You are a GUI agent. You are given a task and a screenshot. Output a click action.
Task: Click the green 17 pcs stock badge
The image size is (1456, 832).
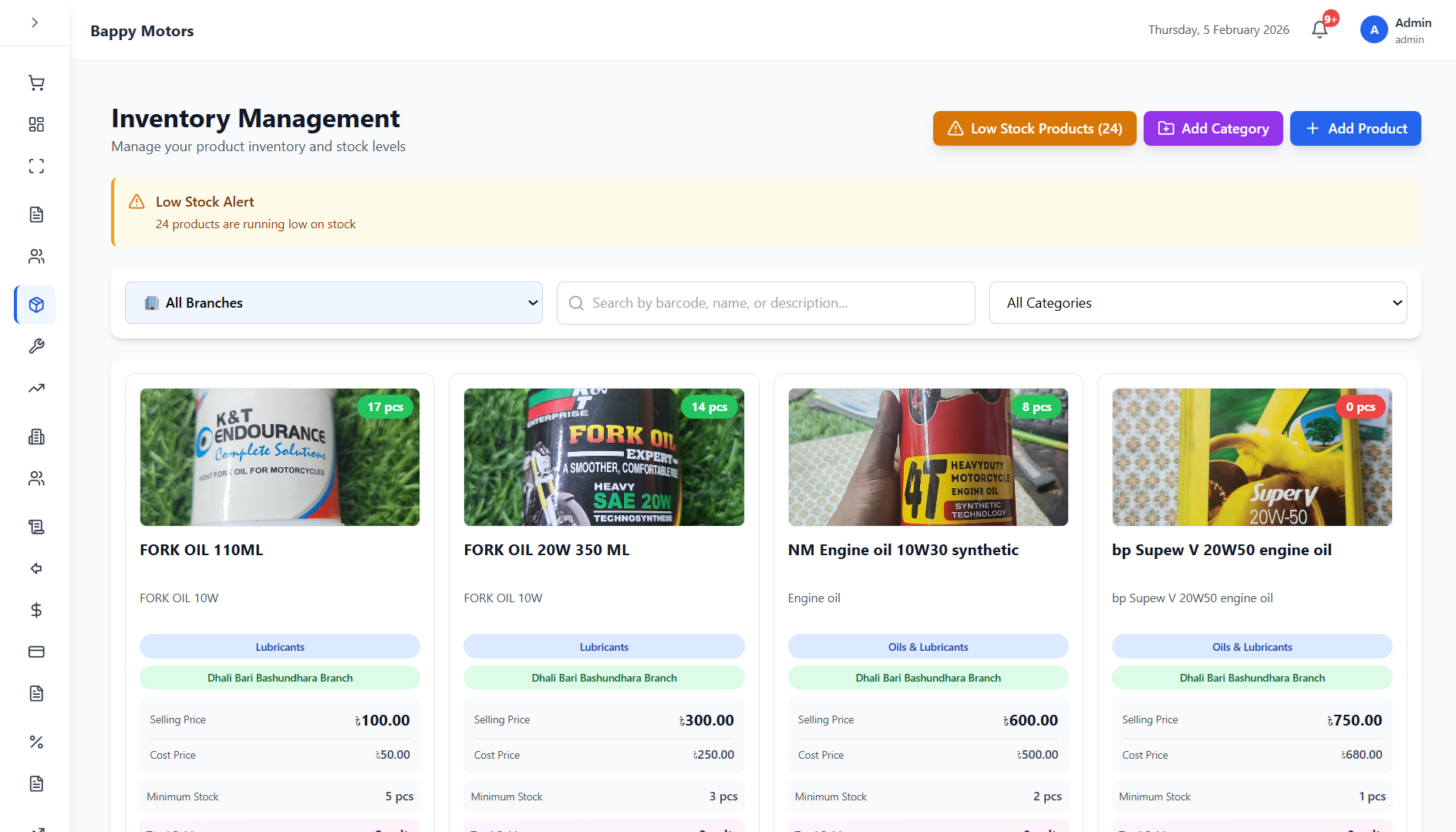386,407
